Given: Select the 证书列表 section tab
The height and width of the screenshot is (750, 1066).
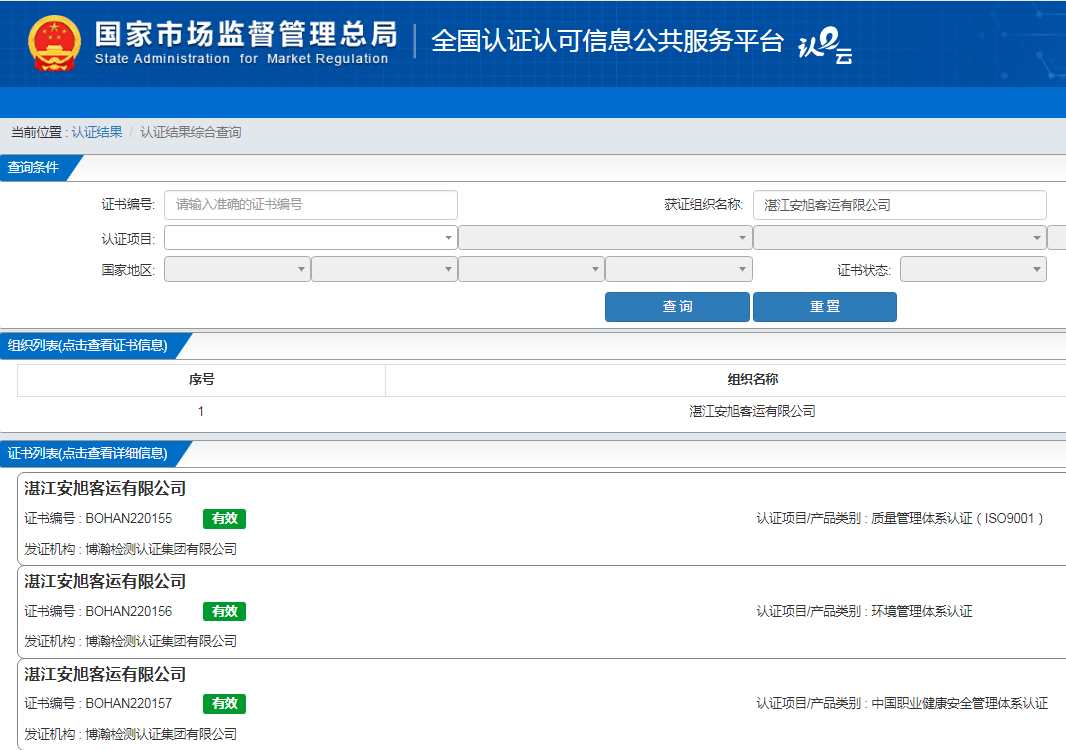Looking at the screenshot, I should pyautogui.click(x=88, y=454).
